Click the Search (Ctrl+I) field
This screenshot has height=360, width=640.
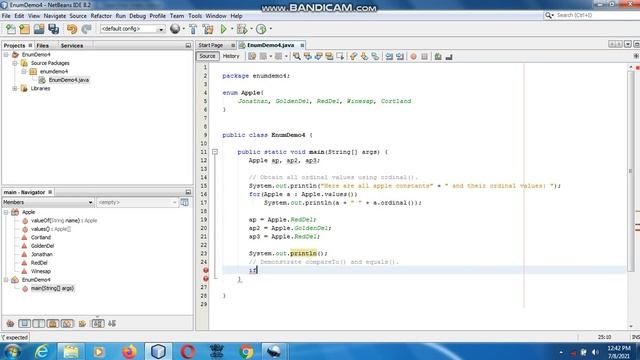596,15
